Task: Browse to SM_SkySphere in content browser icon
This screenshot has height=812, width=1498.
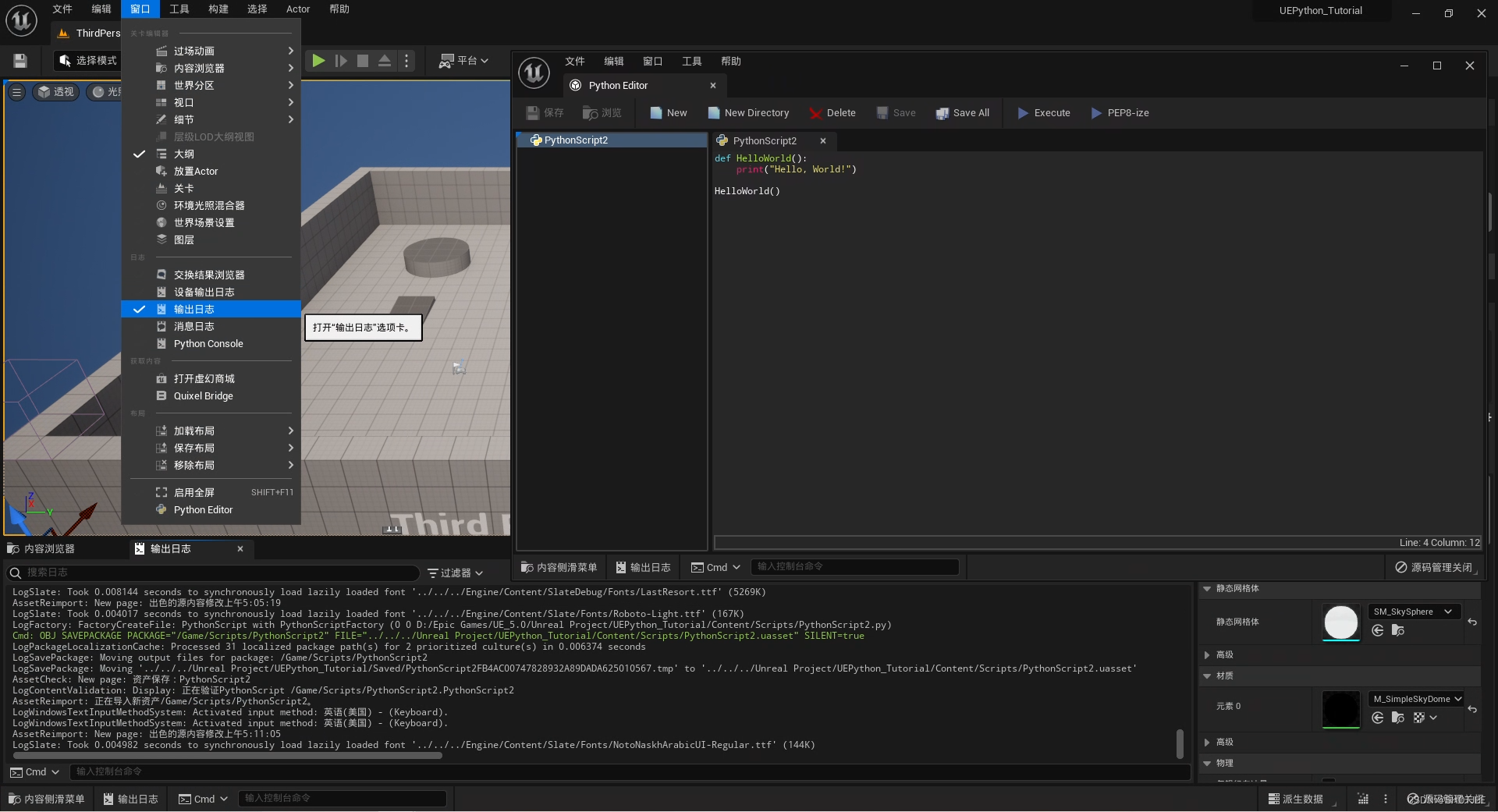Action: (x=1398, y=631)
